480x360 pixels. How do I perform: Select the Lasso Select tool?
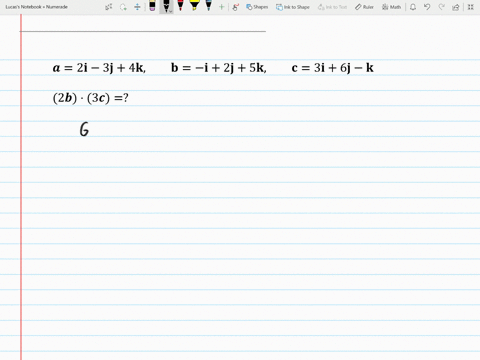click(123, 7)
